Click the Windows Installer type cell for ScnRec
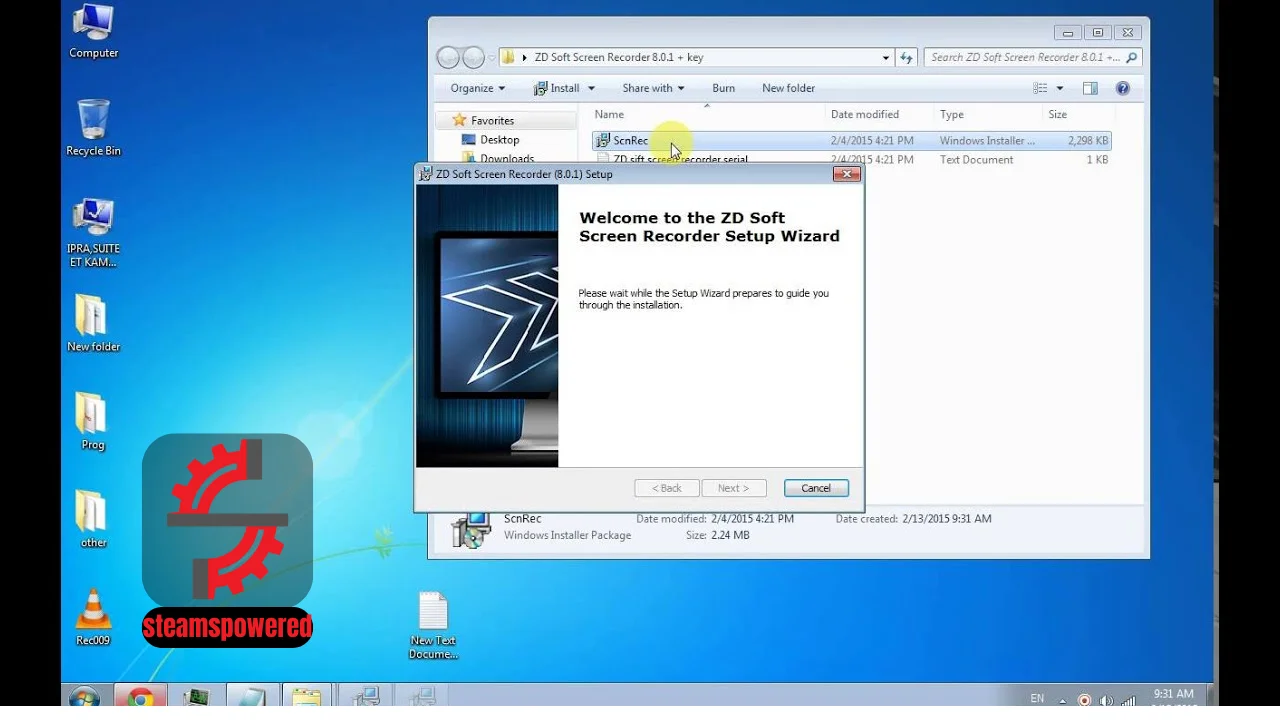1280x720 pixels. (987, 141)
